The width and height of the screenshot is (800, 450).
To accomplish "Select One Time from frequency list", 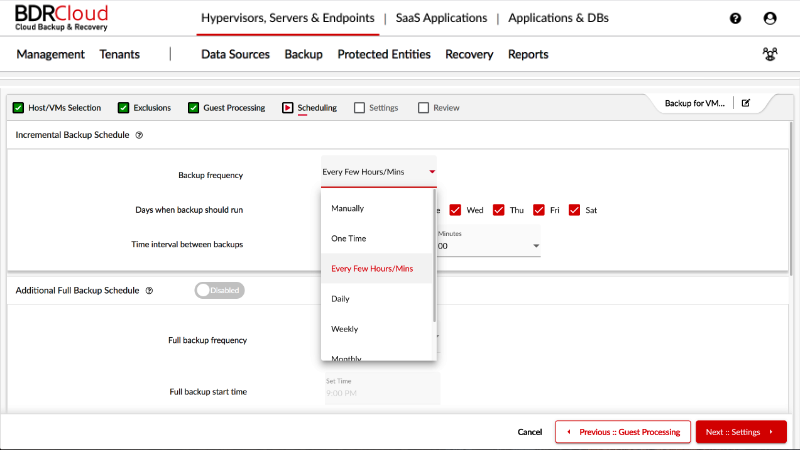I will [377, 238].
